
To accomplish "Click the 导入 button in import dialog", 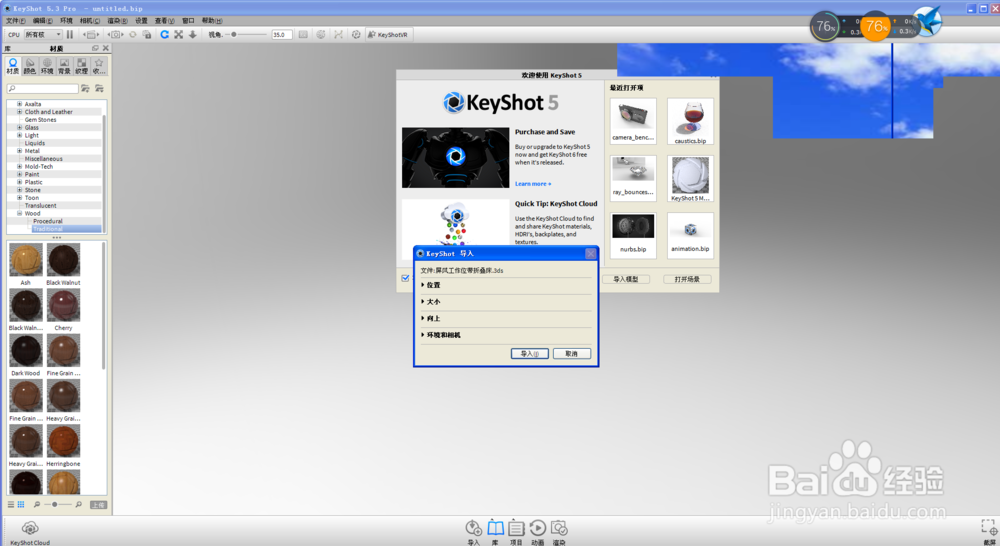I will click(529, 353).
